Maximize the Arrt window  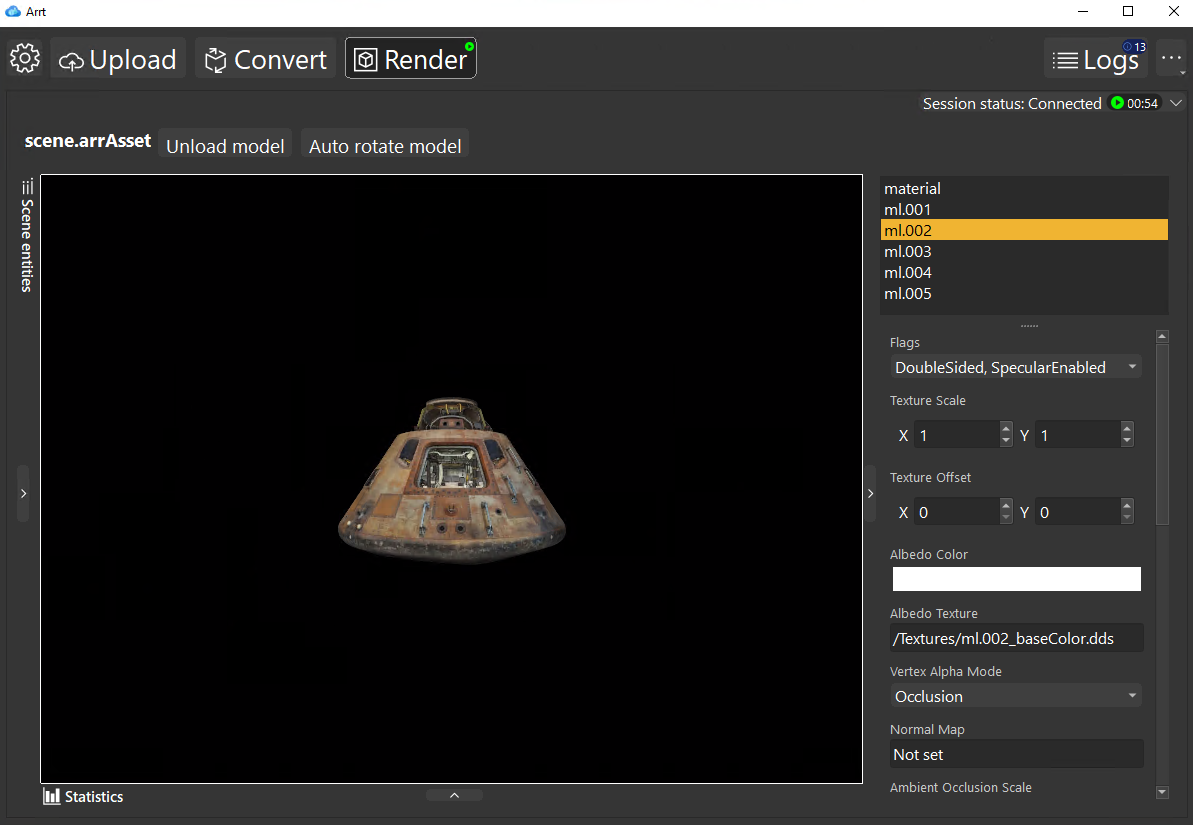pyautogui.click(x=1128, y=11)
